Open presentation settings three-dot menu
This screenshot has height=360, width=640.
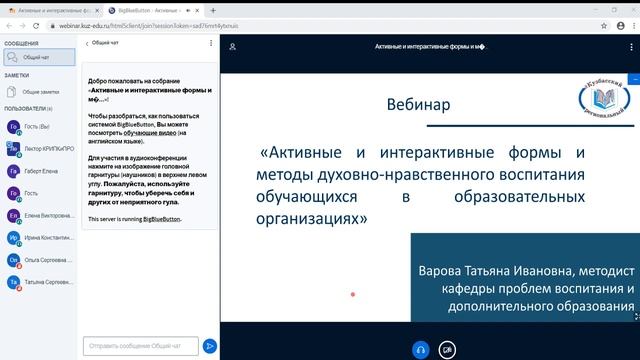click(631, 47)
